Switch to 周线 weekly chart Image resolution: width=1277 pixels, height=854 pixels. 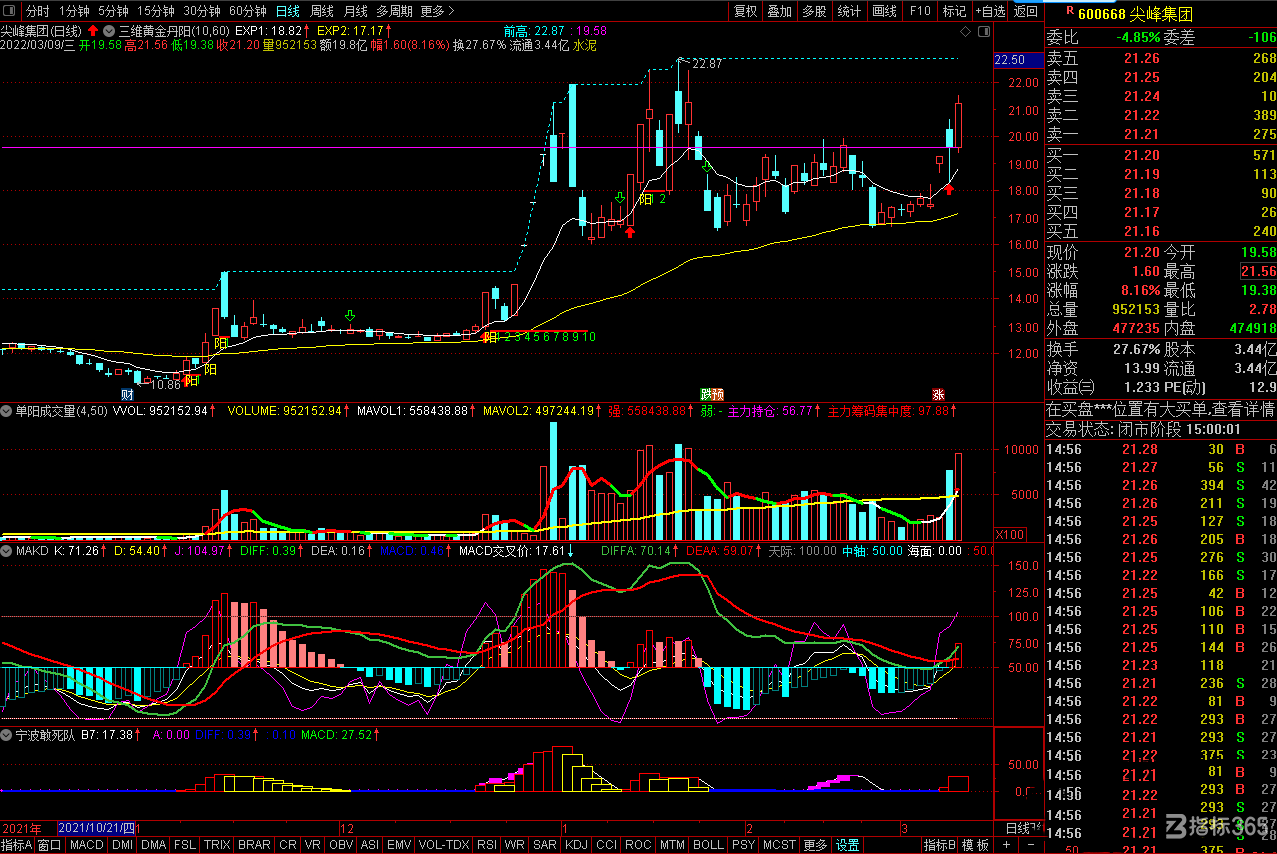(322, 11)
